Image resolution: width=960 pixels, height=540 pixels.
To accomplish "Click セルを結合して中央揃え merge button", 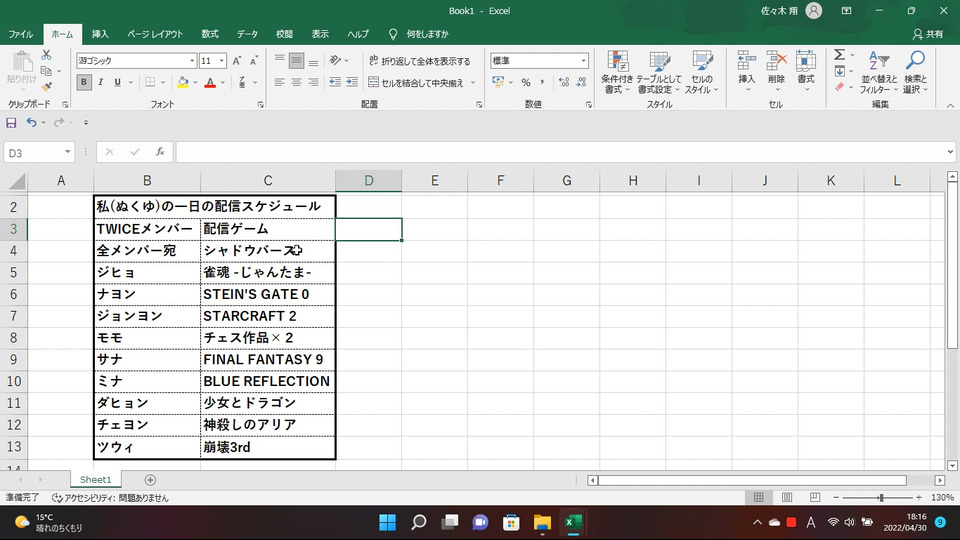I will [x=416, y=82].
